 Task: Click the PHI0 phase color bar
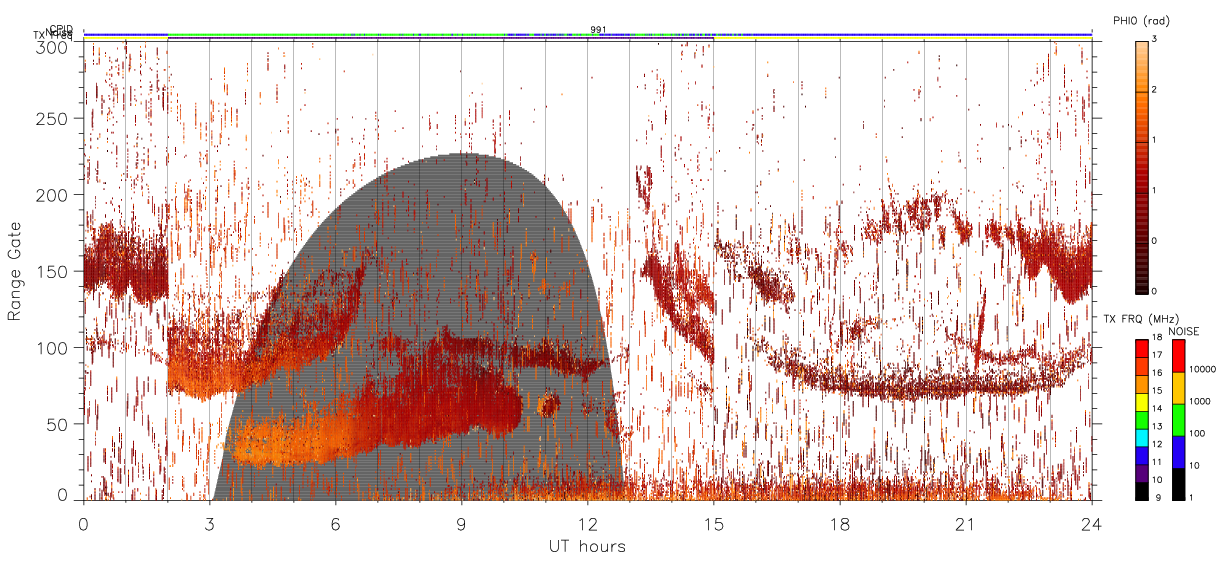1142,168
